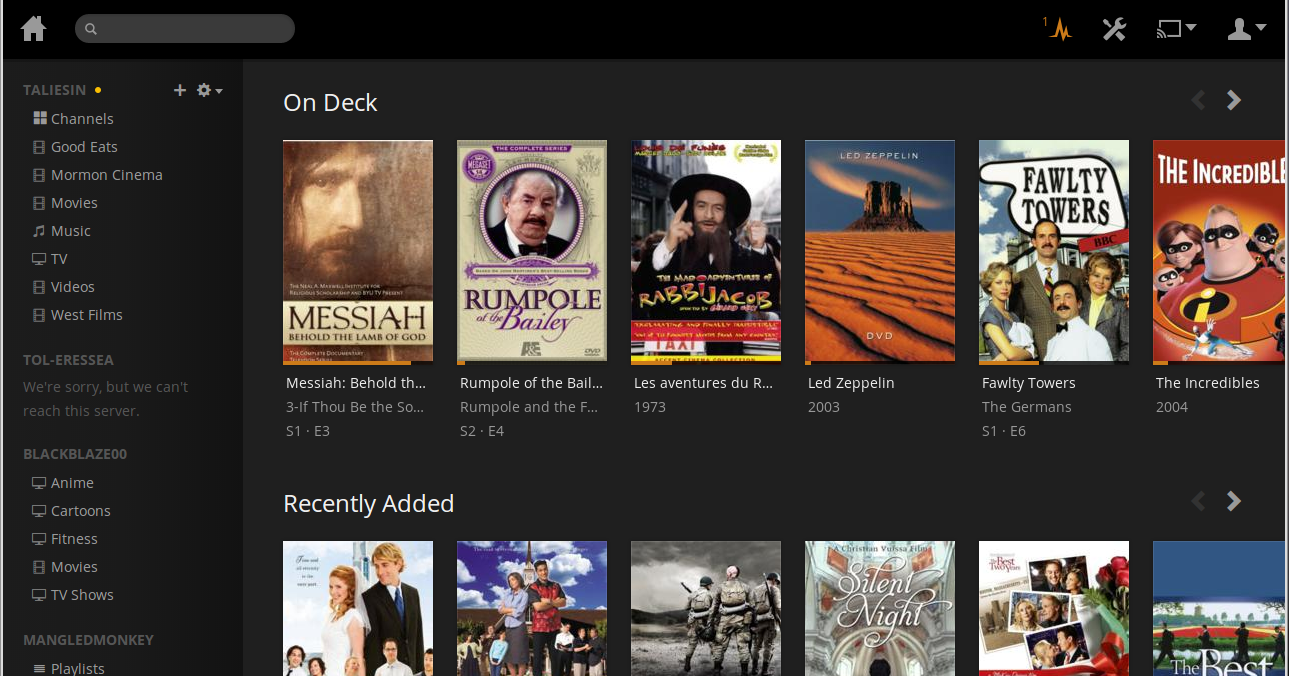
Task: Click the Led Zeppelin poster progress bar
Action: [x=880, y=362]
